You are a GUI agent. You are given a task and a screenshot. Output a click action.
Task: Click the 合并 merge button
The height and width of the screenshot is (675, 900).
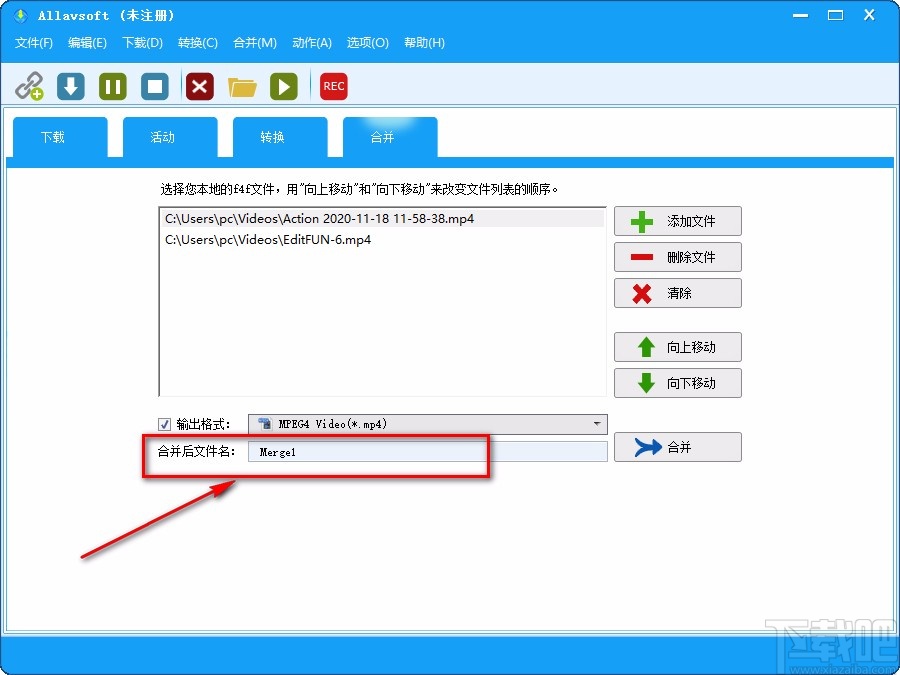678,447
